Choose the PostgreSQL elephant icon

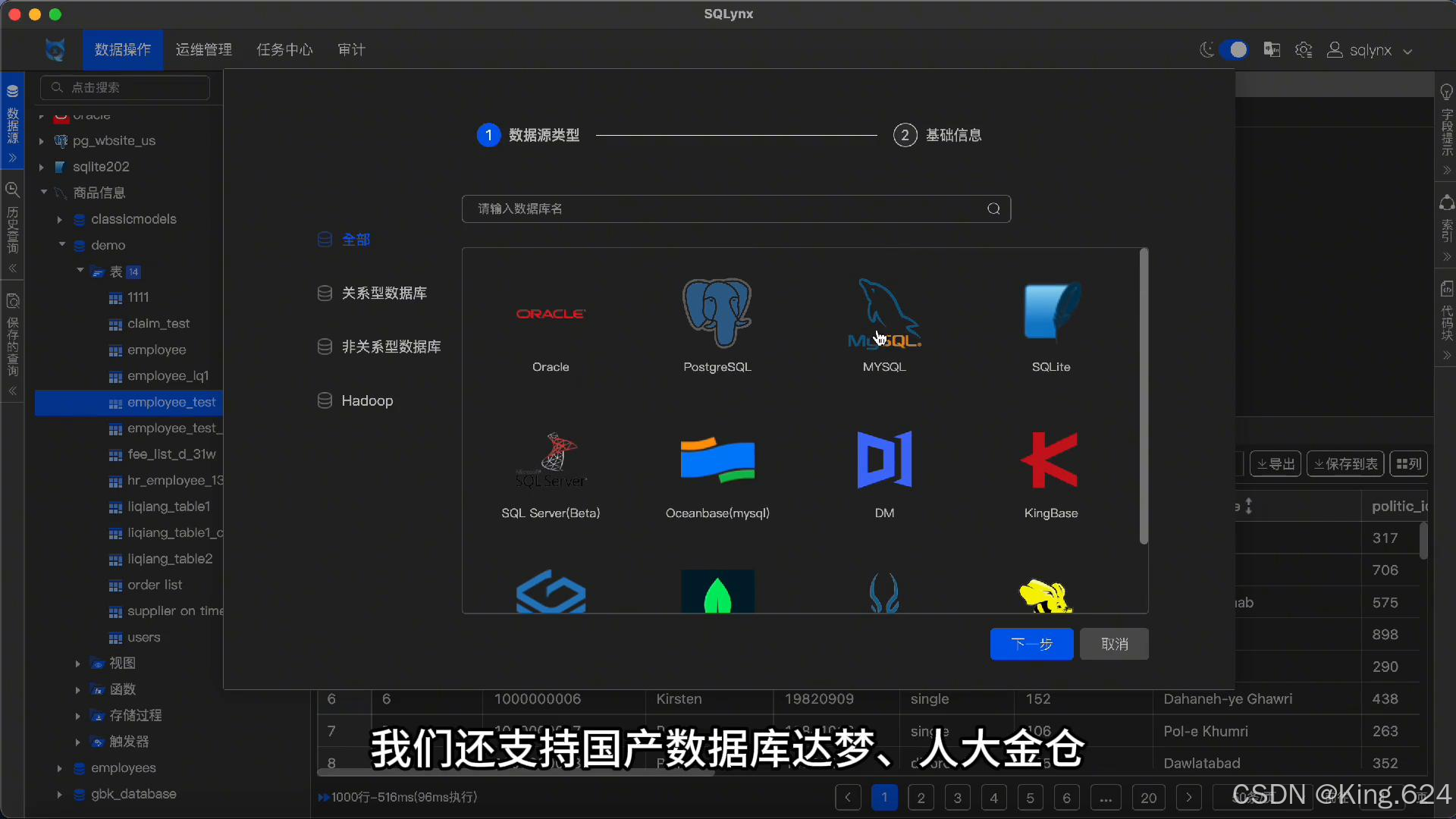(x=717, y=312)
